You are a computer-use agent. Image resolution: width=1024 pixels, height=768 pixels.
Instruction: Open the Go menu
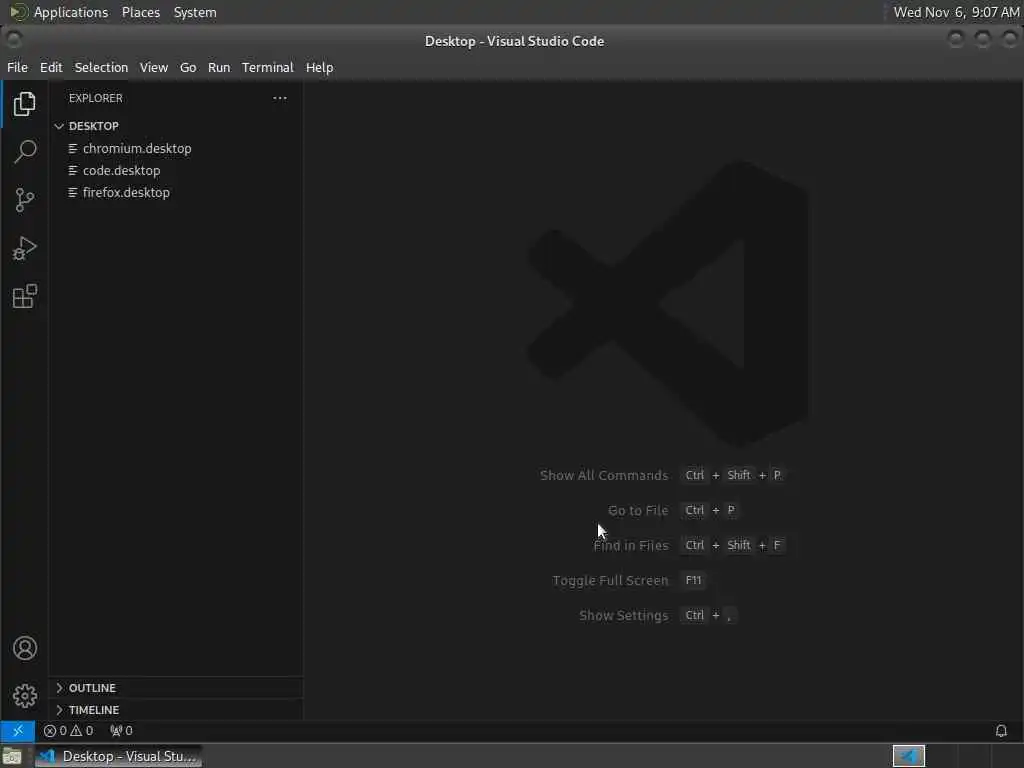click(x=188, y=67)
